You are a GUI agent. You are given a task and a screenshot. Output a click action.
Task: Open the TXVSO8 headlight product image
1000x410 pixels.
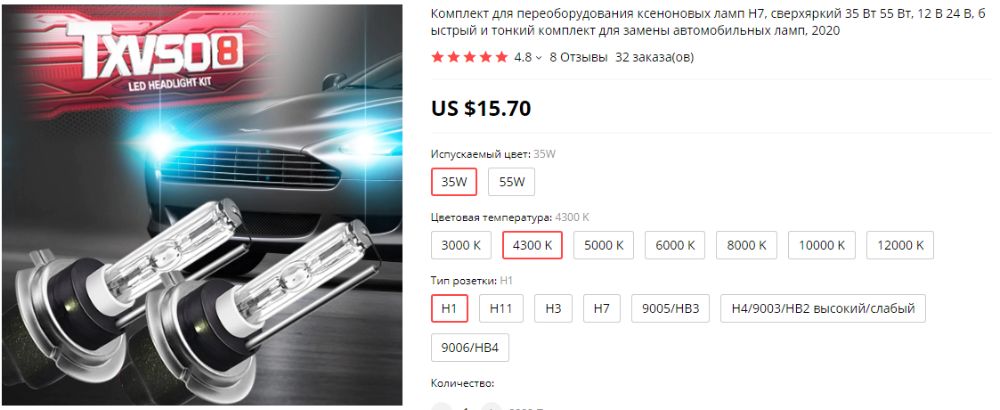point(202,205)
